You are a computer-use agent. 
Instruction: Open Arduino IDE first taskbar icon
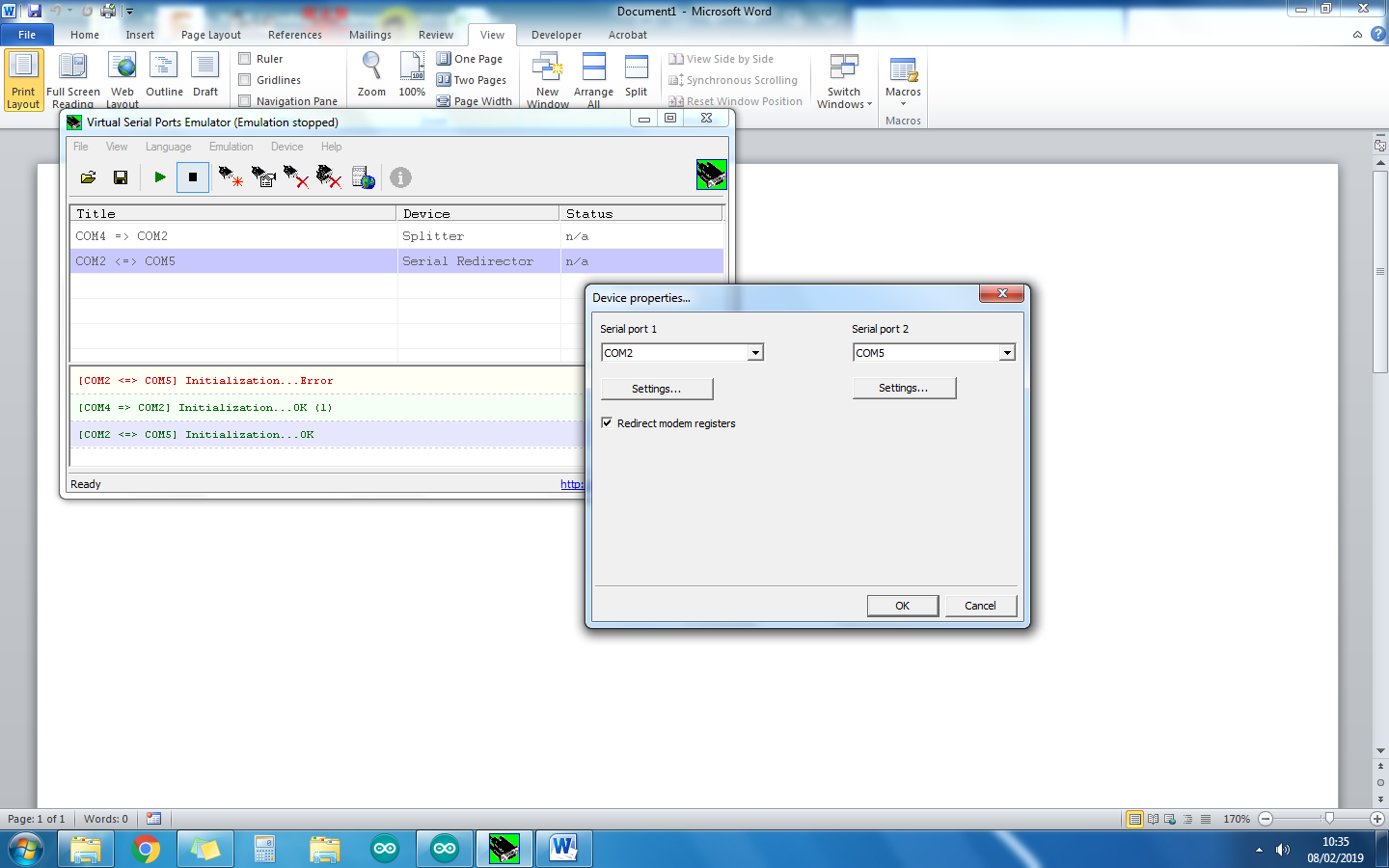(x=385, y=849)
